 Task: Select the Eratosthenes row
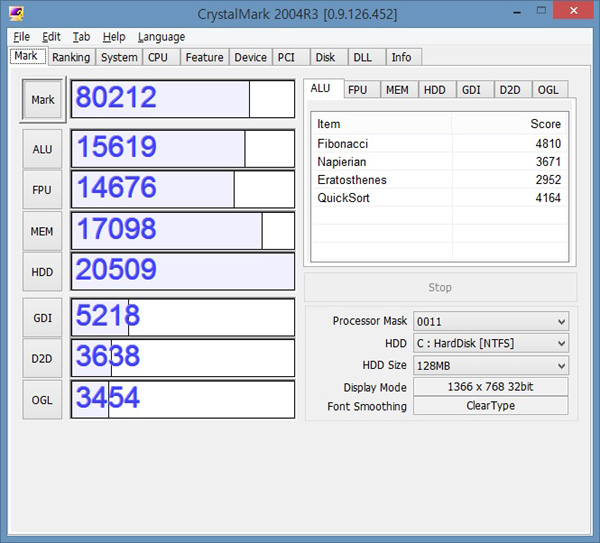tap(440, 179)
